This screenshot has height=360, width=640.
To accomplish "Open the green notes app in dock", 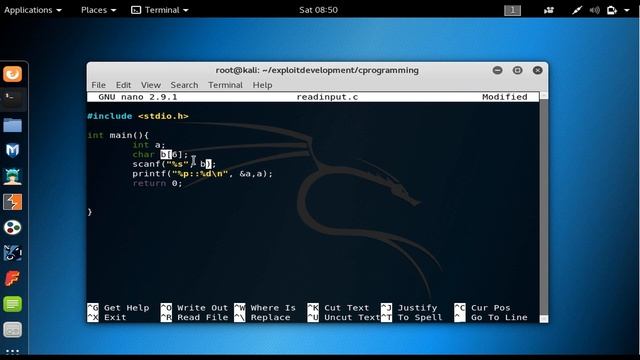I will [13, 304].
